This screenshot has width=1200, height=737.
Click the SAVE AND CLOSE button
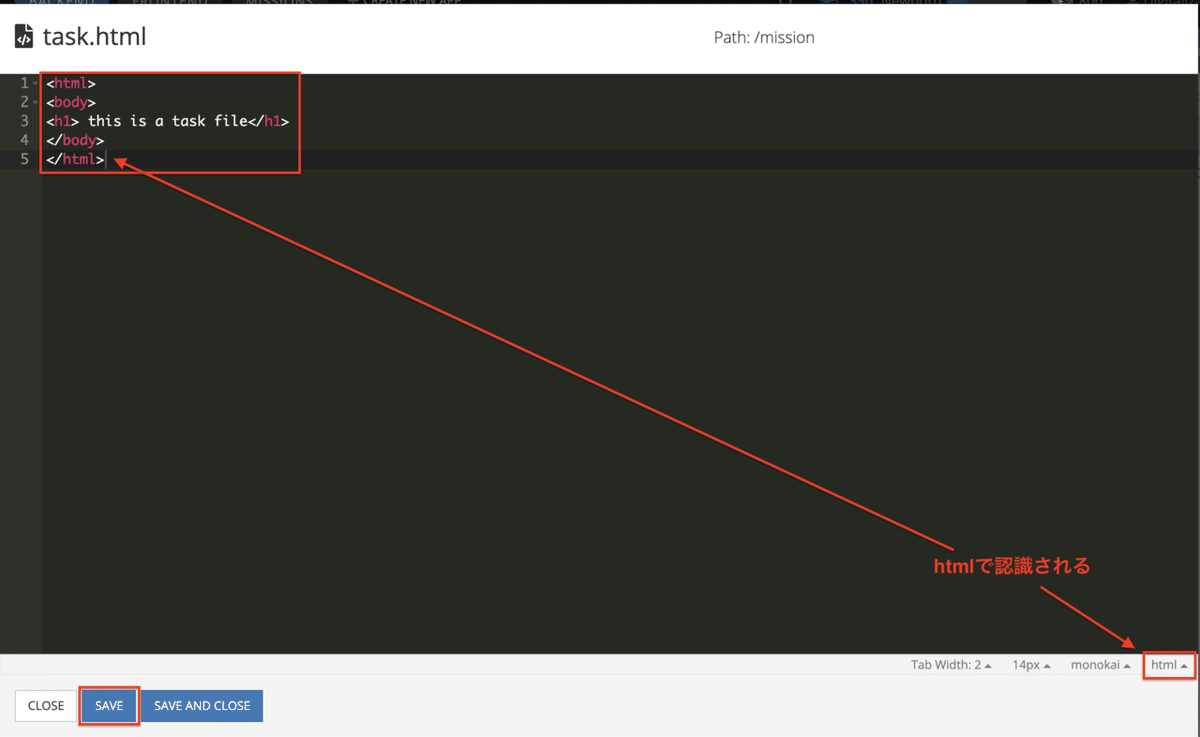[x=202, y=706]
